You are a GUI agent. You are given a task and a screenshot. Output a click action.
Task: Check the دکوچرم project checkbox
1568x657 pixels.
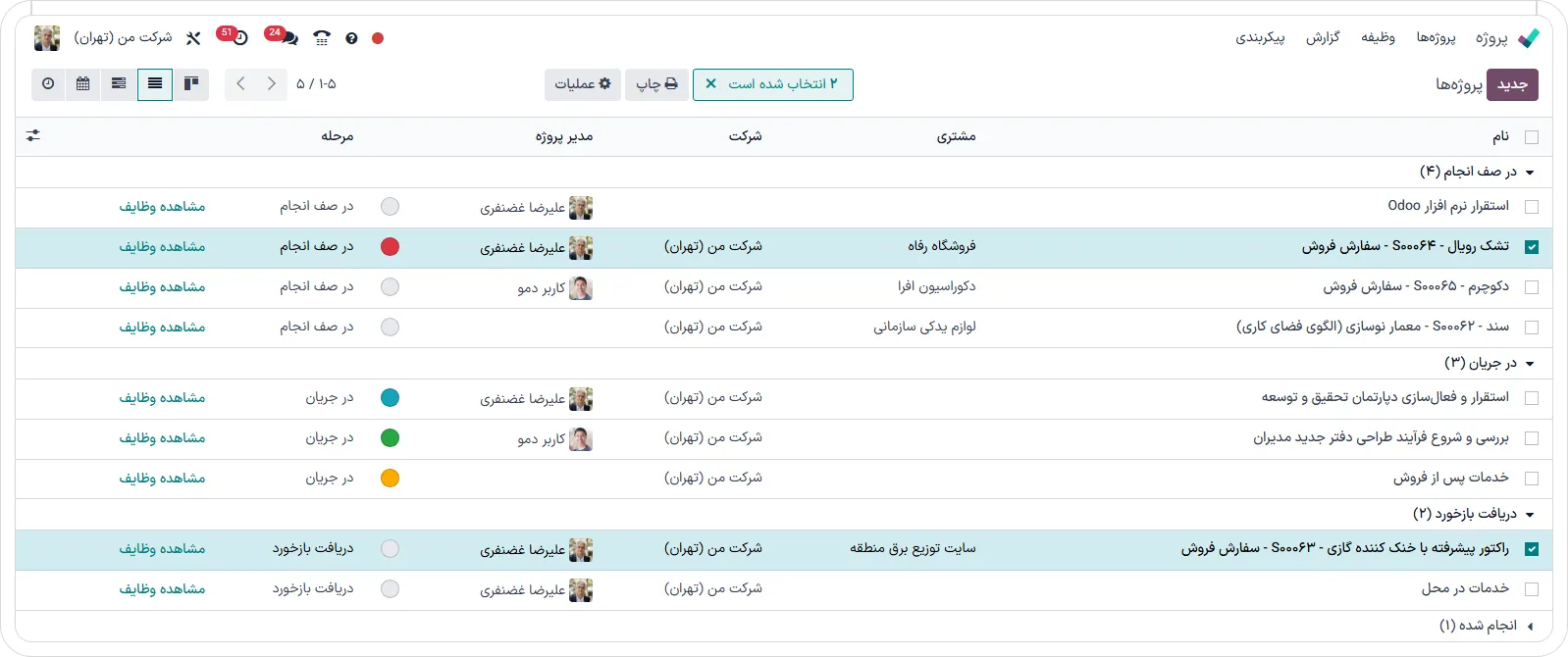coord(1532,287)
